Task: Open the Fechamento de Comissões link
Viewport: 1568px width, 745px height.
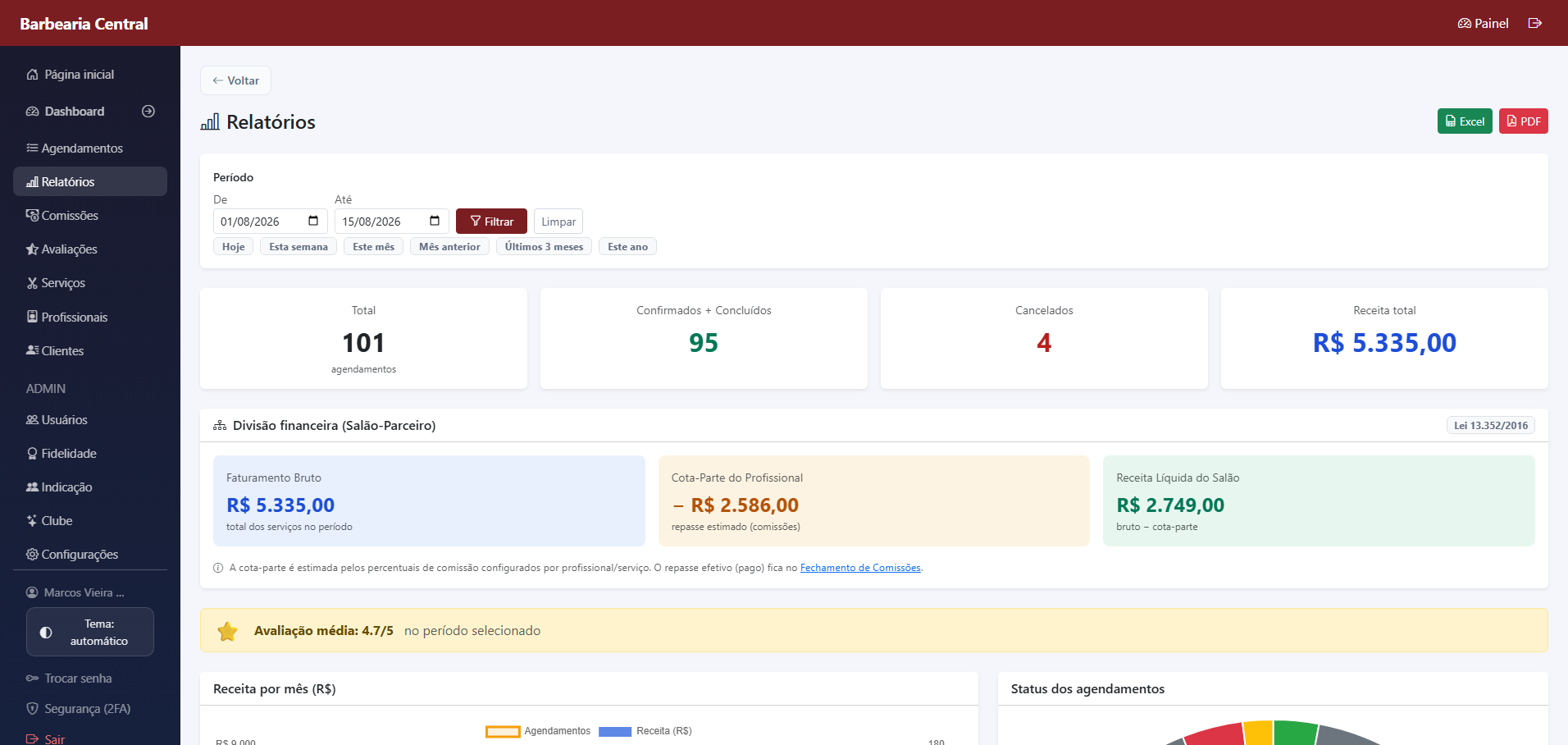Action: 860,568
